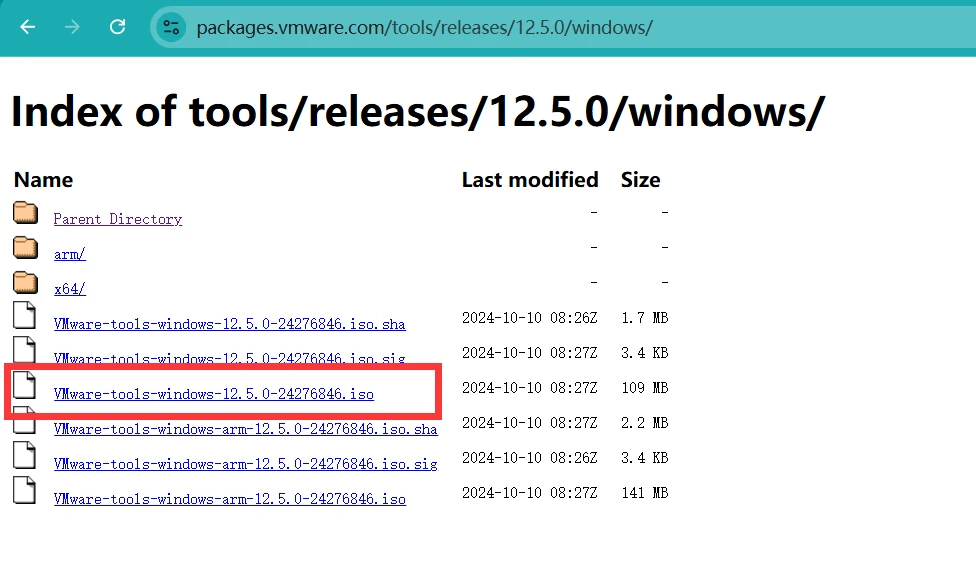This screenshot has height=574, width=976.
Task: Click file icon beside VMware-tools-windows-12.5.0-24276846.iso
Action: 24,385
